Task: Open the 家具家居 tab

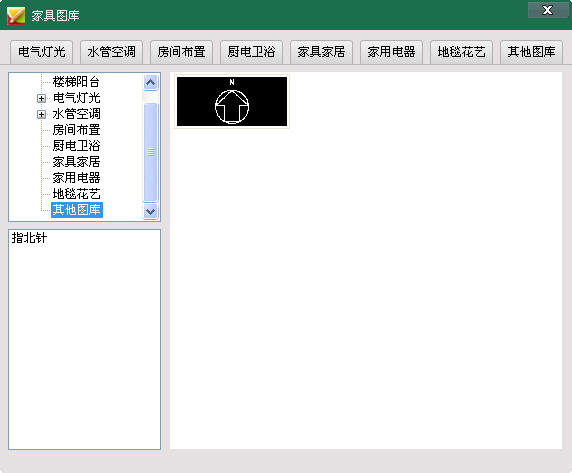Action: coord(321,52)
